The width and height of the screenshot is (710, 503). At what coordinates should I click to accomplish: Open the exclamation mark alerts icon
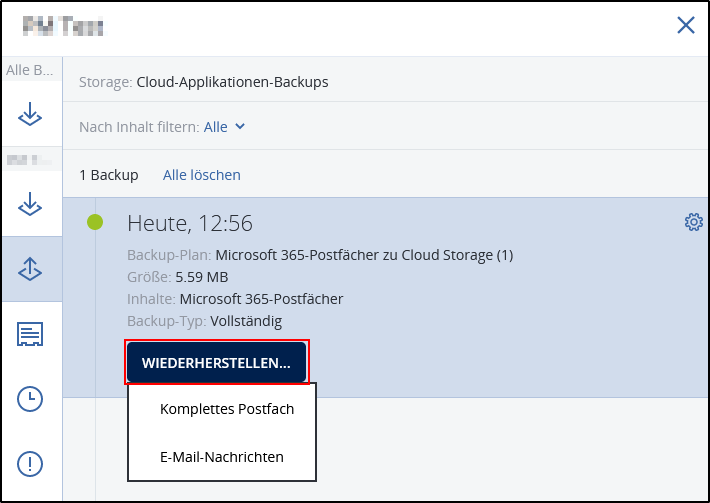[x=31, y=463]
